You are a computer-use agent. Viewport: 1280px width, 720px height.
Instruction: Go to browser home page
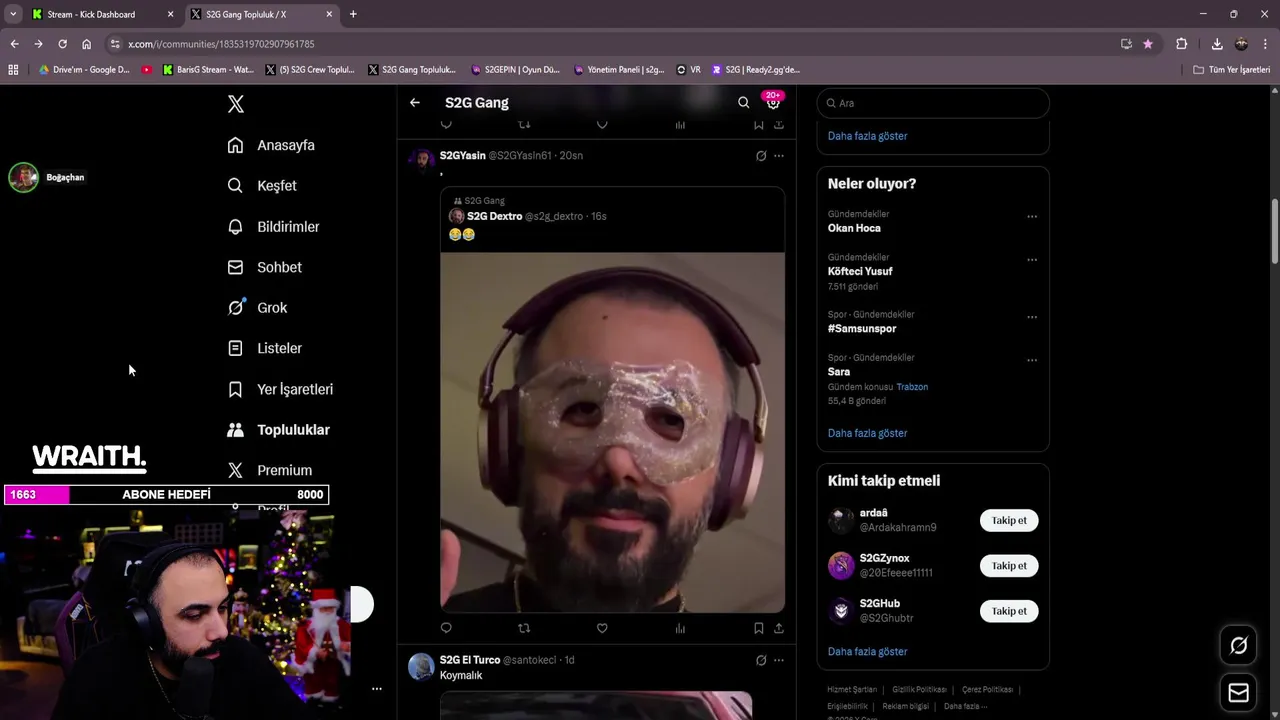[x=86, y=44]
